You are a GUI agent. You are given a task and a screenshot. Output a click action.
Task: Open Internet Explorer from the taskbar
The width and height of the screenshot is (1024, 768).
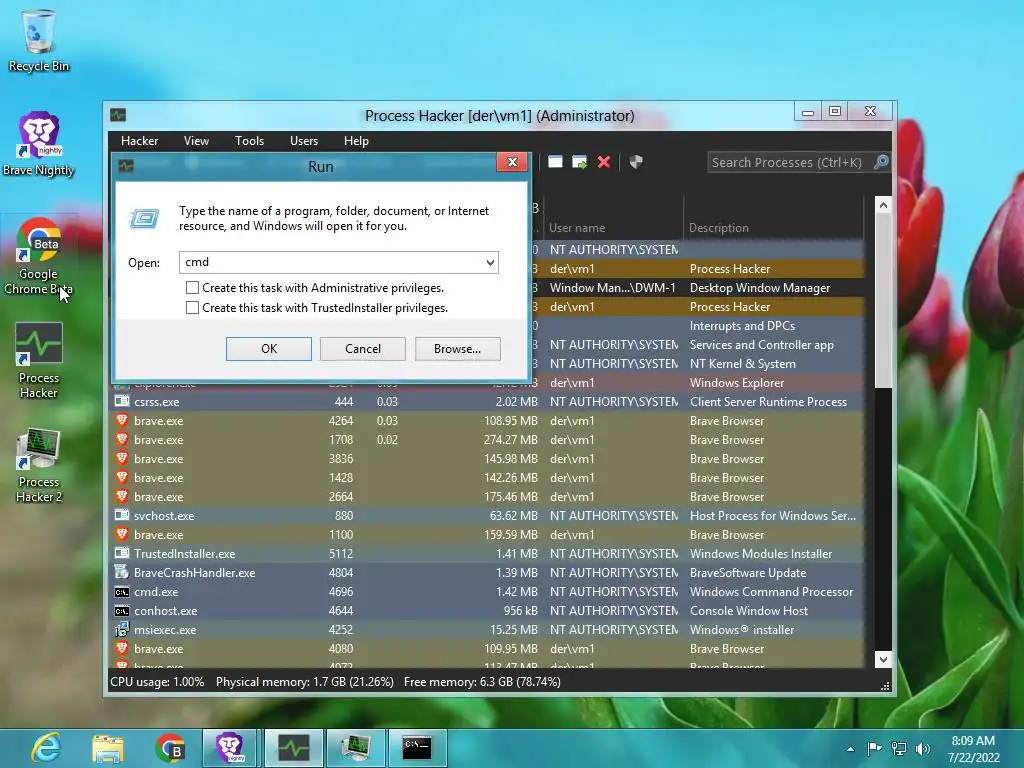coord(46,748)
